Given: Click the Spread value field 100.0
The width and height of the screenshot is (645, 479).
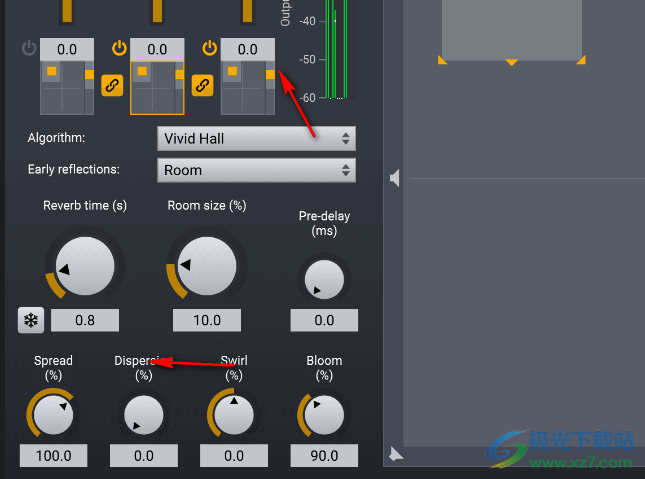Looking at the screenshot, I should click(x=53, y=456).
